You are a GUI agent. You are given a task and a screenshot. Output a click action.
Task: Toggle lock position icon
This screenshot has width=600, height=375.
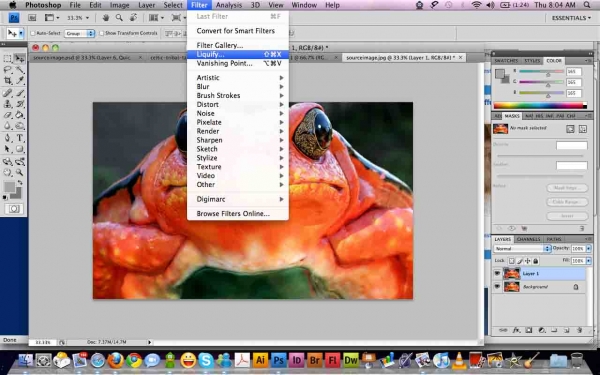pos(527,261)
